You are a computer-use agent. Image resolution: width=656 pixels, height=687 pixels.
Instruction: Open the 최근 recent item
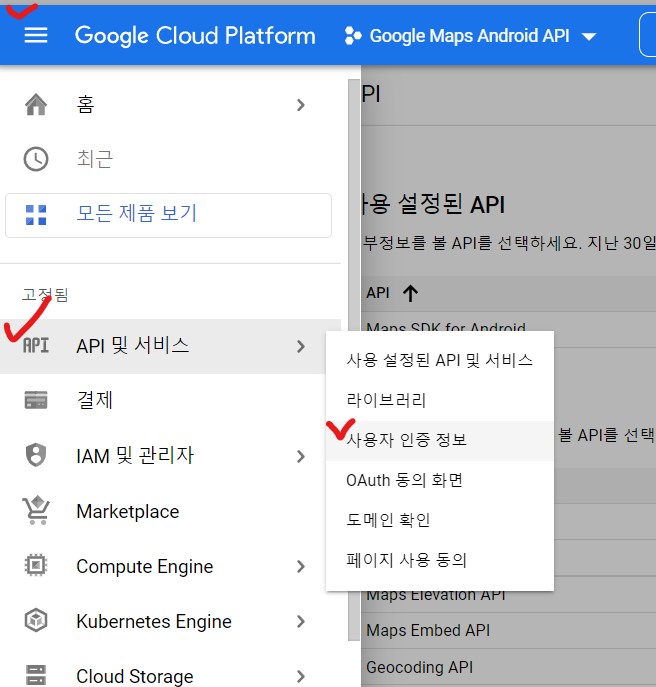(170, 159)
